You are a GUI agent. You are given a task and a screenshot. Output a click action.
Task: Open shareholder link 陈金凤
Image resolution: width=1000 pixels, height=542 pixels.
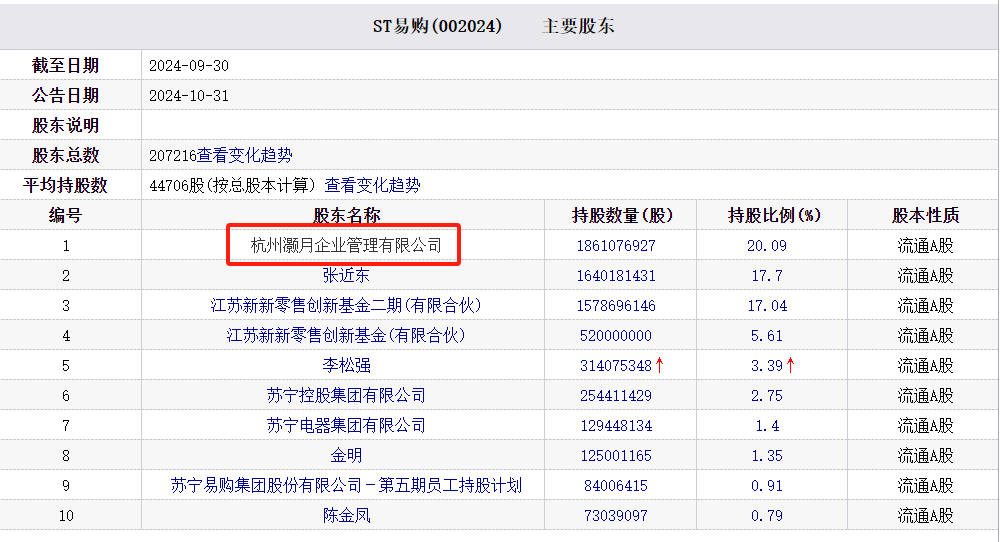click(346, 515)
